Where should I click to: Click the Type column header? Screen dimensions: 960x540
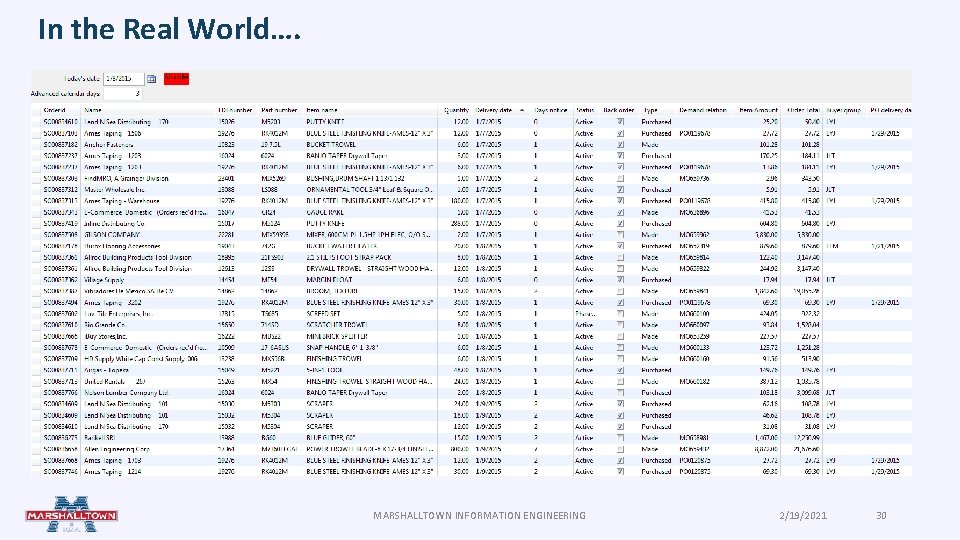pyautogui.click(x=650, y=110)
